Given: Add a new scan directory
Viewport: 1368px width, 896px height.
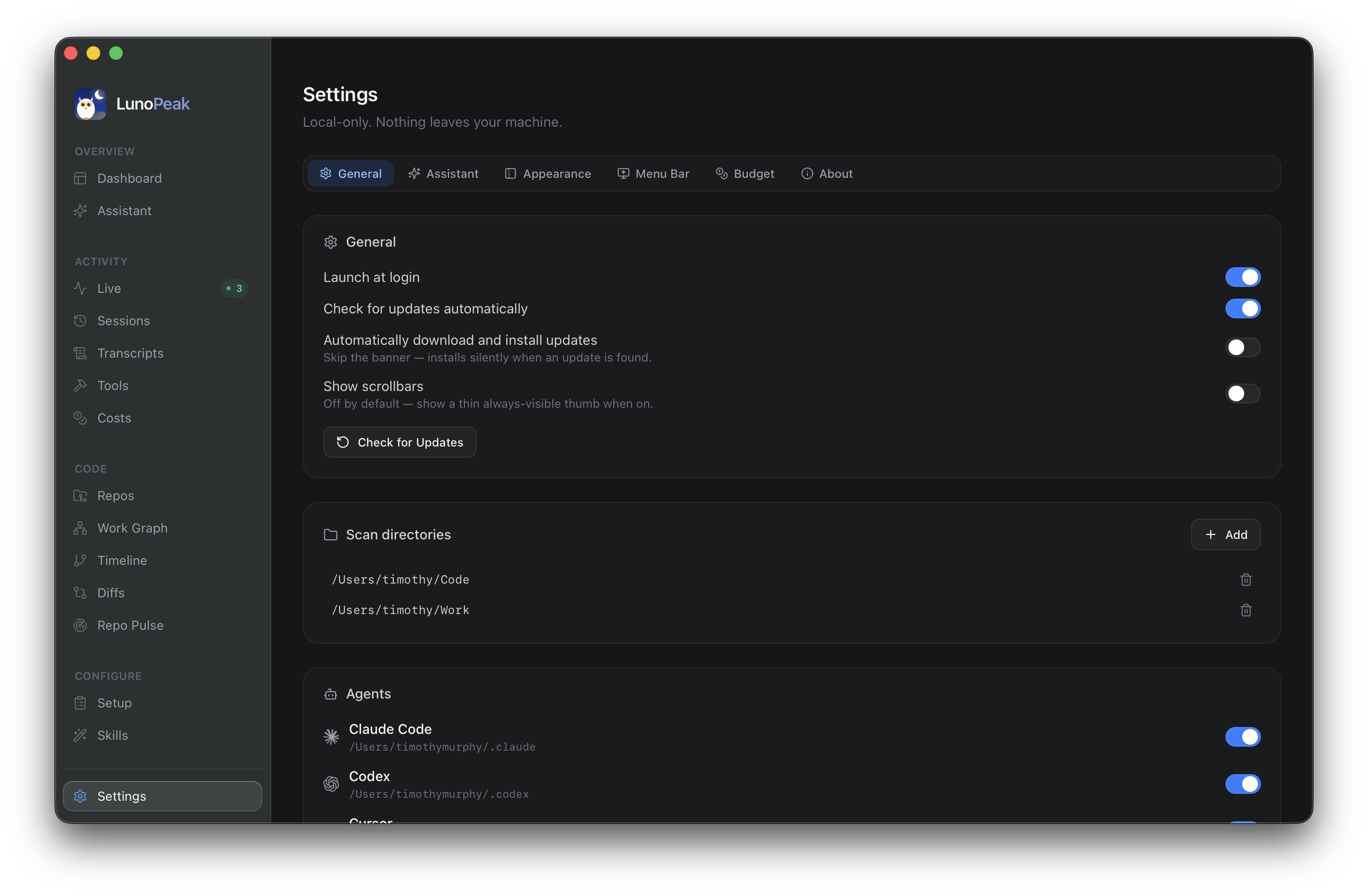Looking at the screenshot, I should pyautogui.click(x=1225, y=534).
